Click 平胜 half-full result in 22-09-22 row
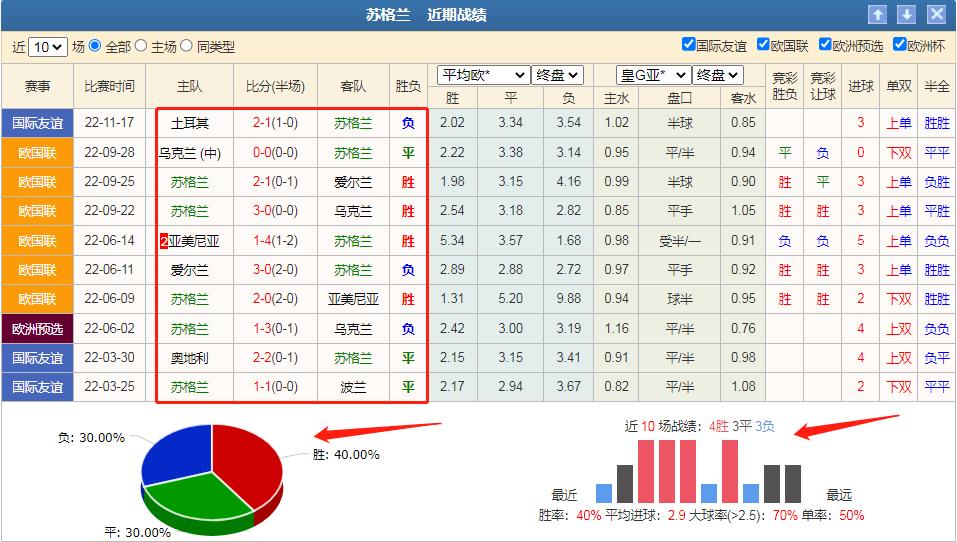This screenshot has width=957, height=542. point(937,211)
